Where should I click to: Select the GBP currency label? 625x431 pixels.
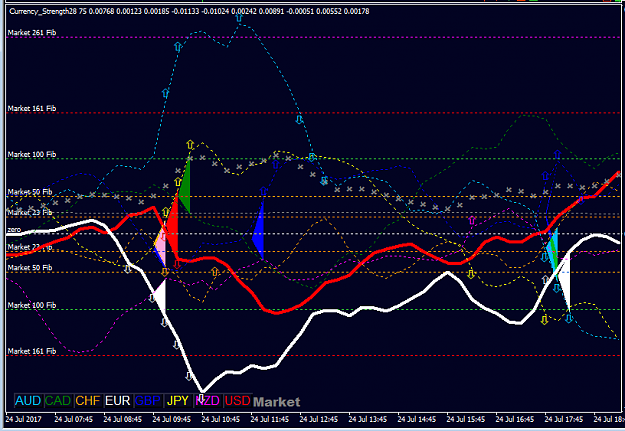(148, 400)
